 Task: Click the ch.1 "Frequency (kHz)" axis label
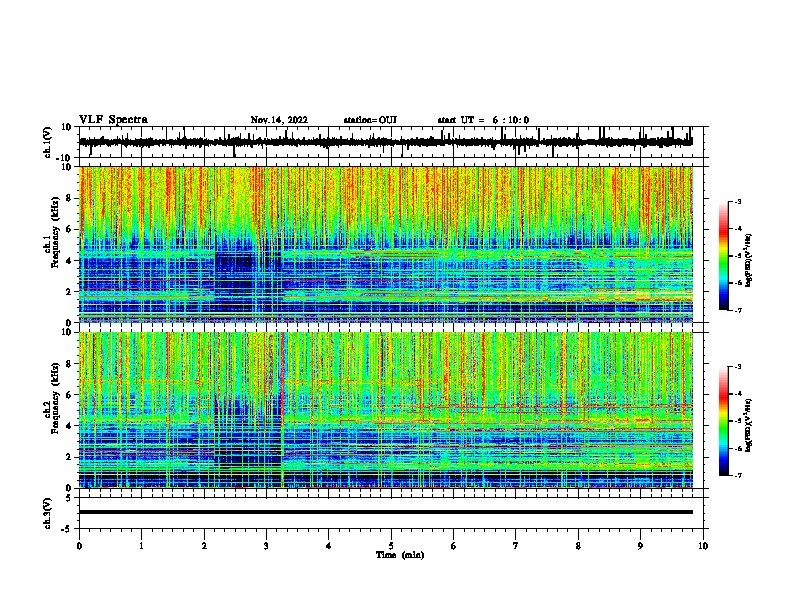click(x=55, y=233)
